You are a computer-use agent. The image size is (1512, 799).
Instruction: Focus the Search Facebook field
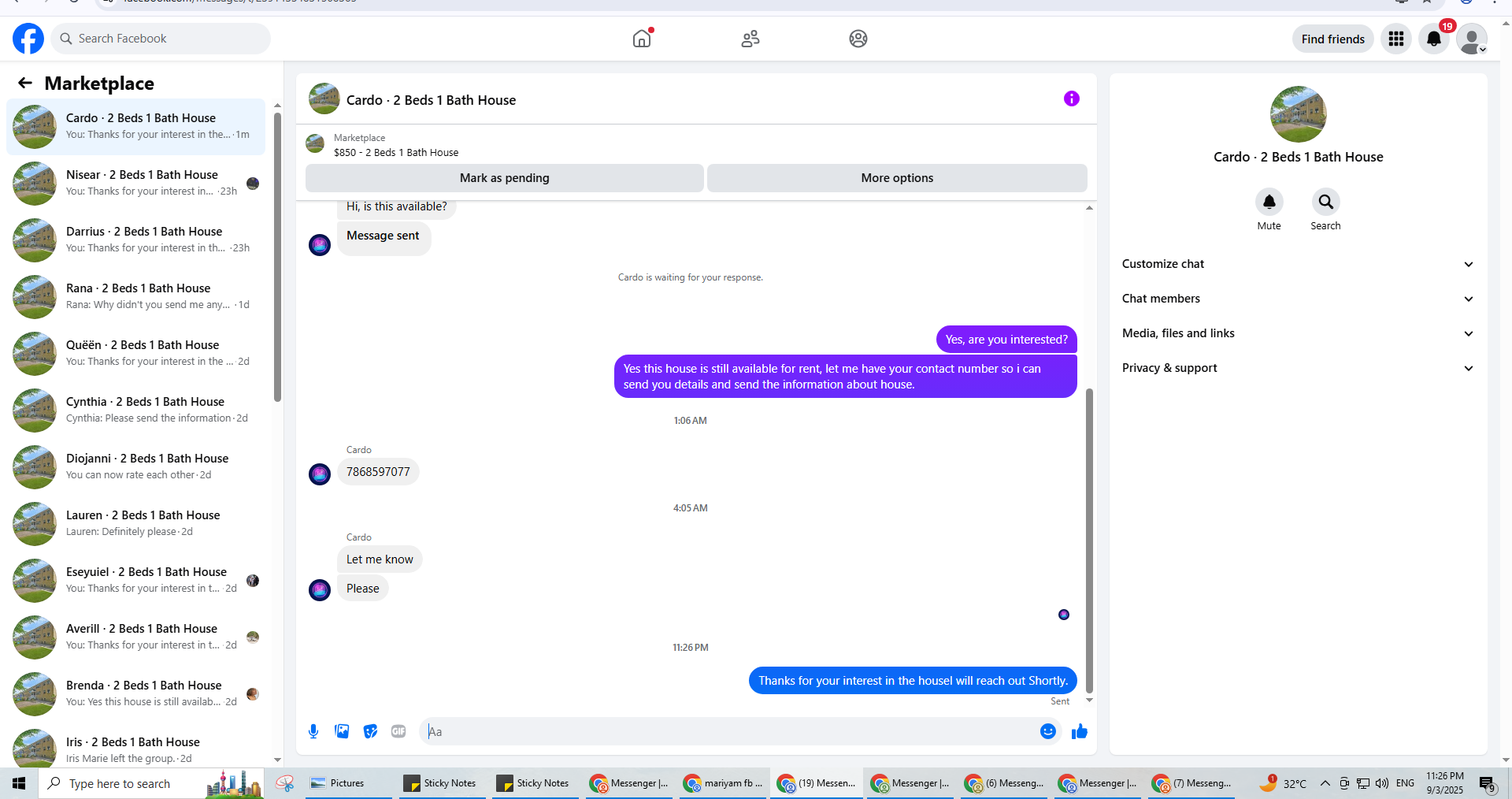[161, 39]
